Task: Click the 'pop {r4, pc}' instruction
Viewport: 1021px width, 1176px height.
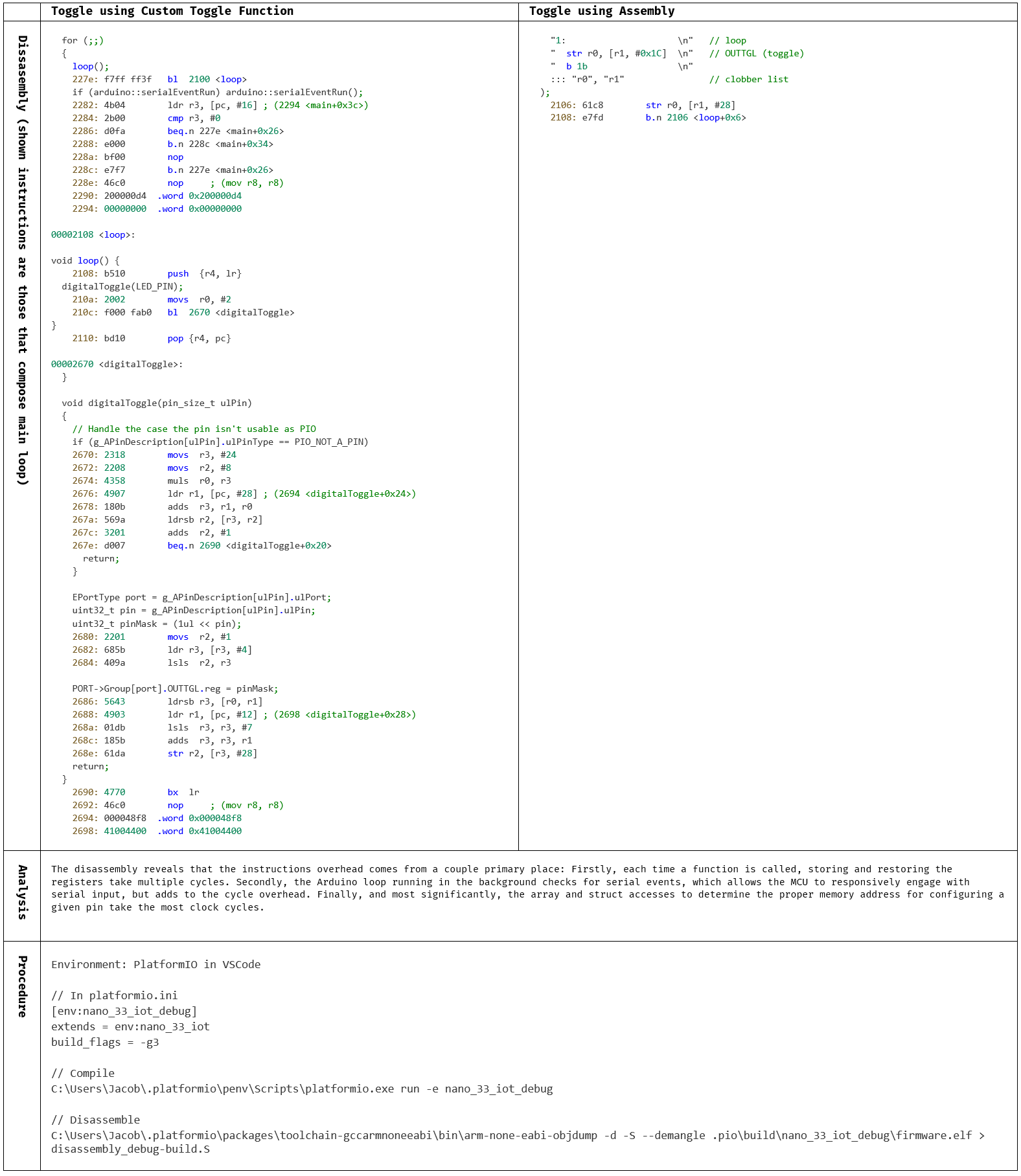Action: (199, 339)
